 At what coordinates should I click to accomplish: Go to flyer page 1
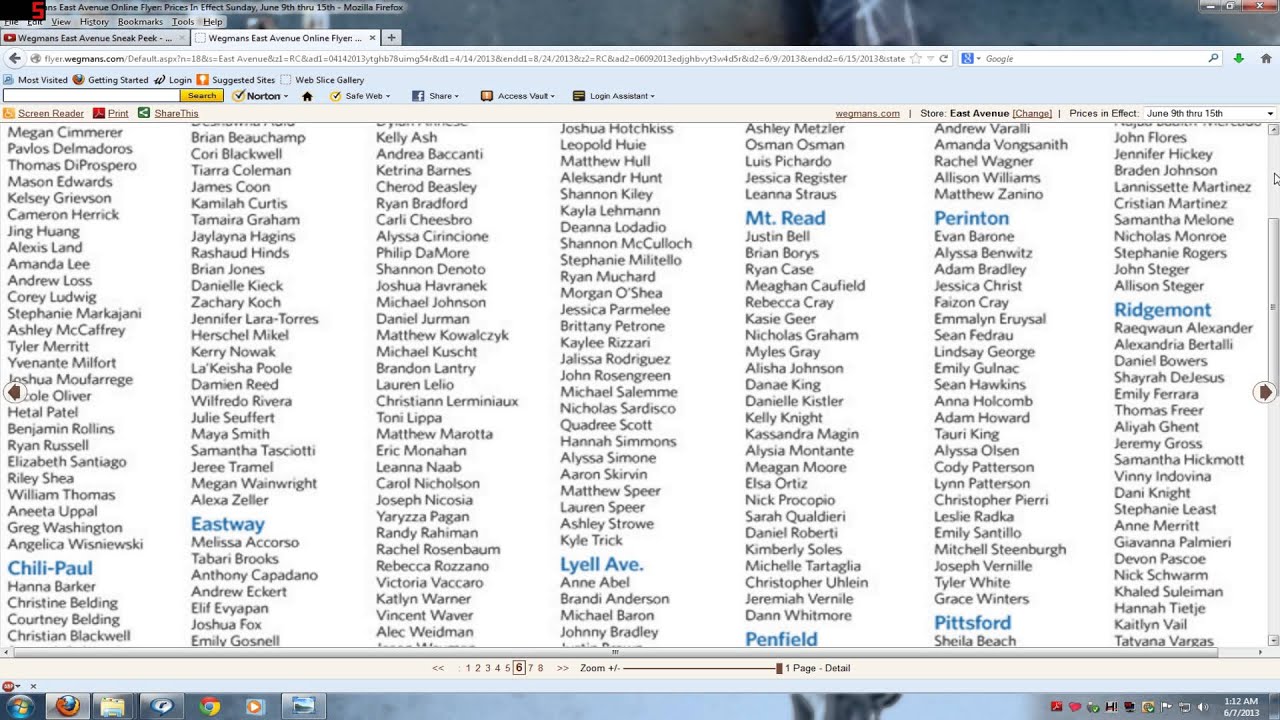468,668
